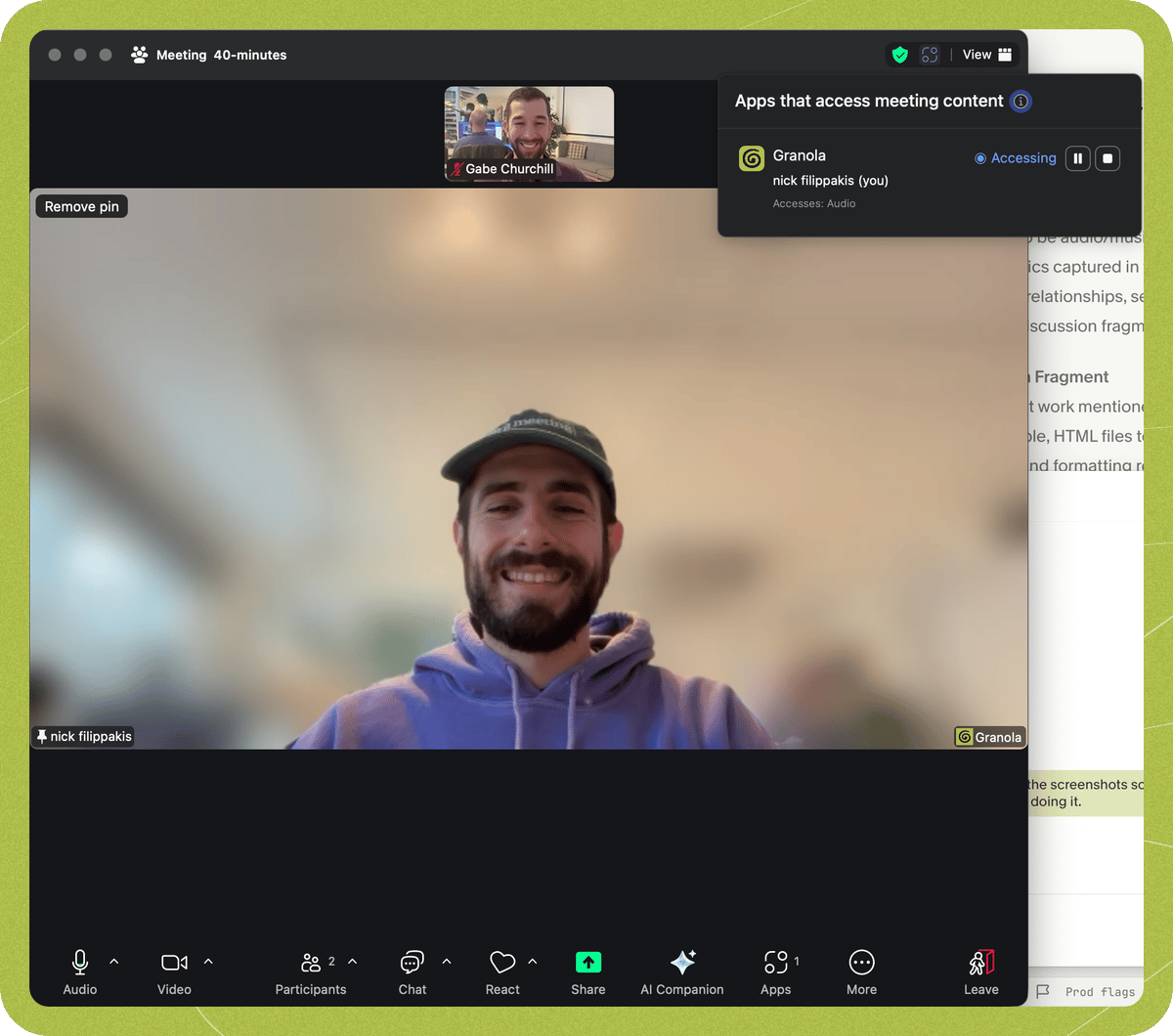Click Meeting 40-minutes title text
Viewport: 1173px width, 1036px height.
pos(222,55)
